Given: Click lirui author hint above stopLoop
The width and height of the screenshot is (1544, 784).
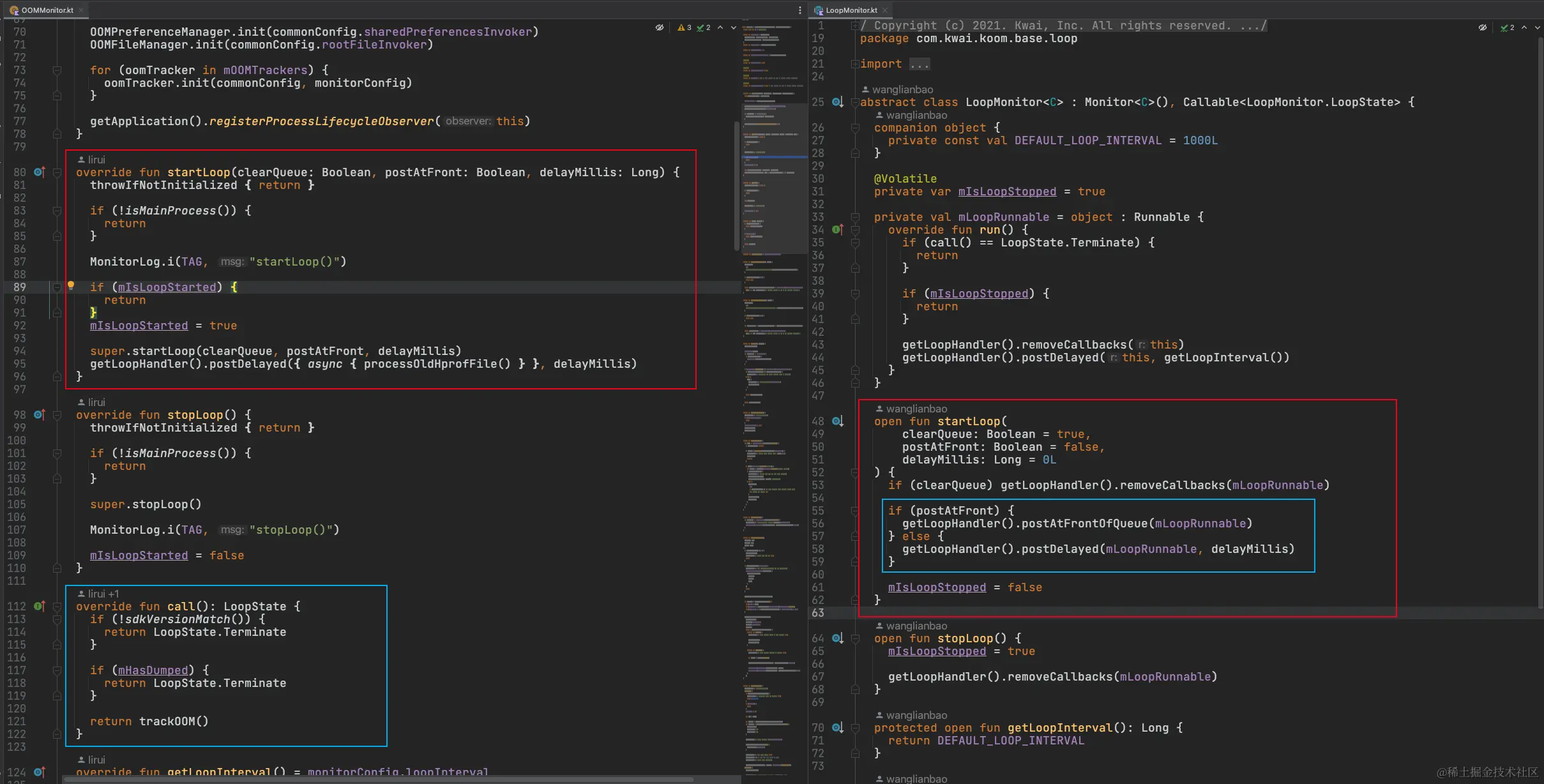Looking at the screenshot, I should 91,402.
